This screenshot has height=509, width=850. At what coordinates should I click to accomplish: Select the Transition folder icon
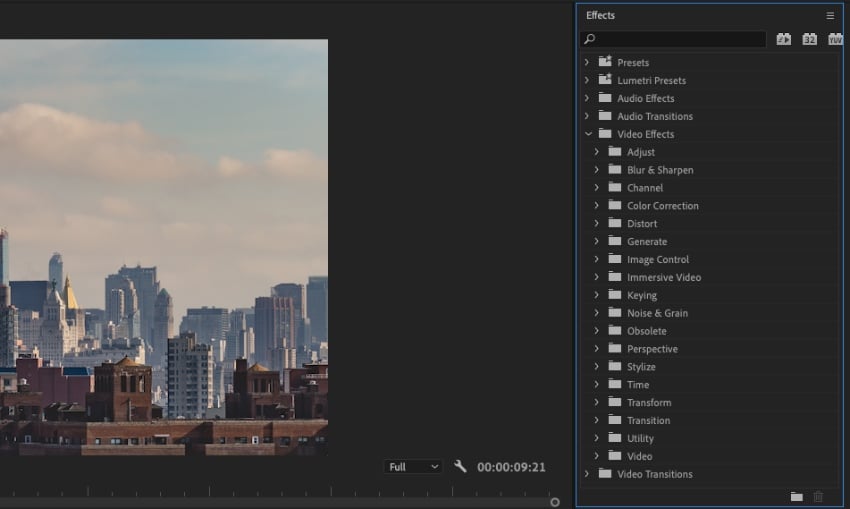point(615,420)
